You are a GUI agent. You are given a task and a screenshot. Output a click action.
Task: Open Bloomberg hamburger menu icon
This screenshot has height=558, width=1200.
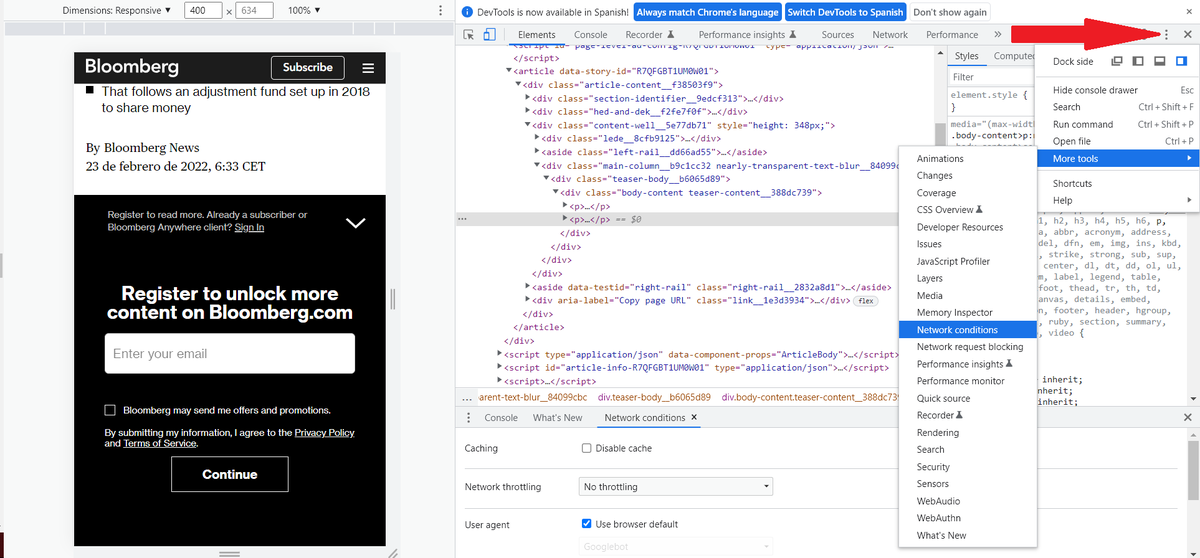point(368,68)
